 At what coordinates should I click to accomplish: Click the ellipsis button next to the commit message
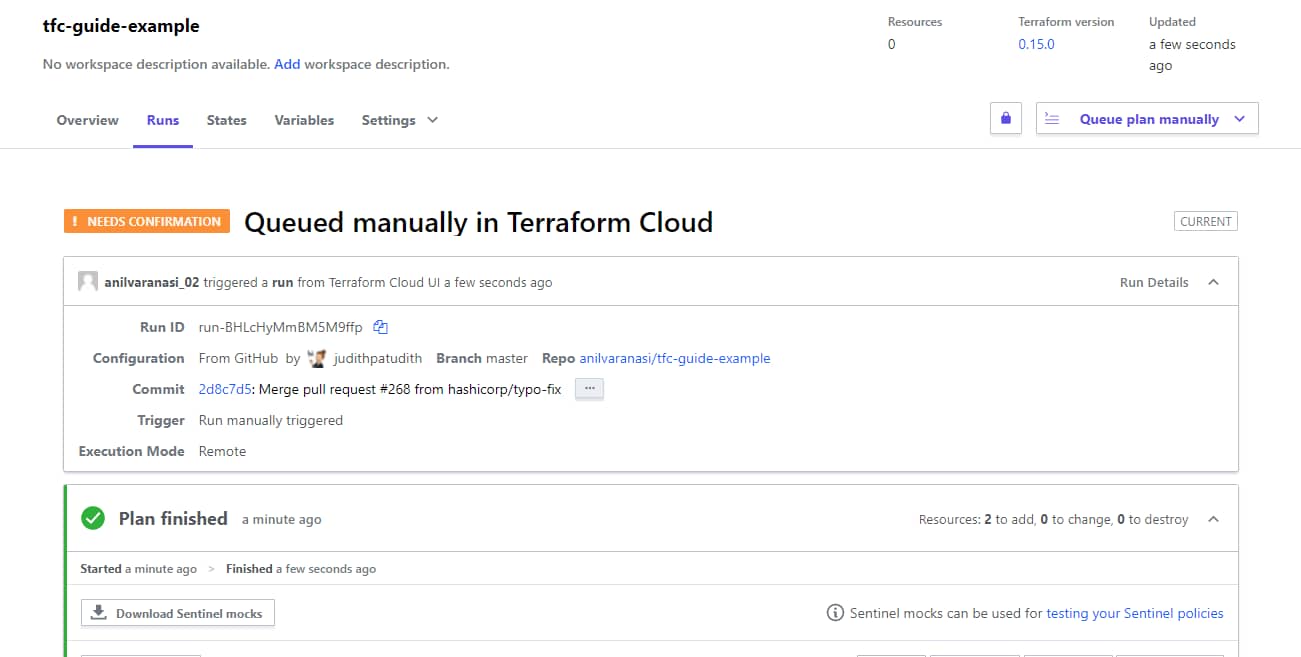(589, 389)
